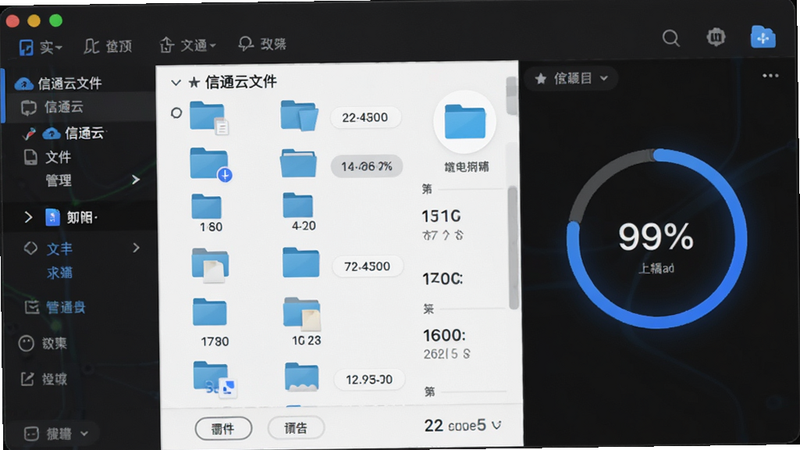This screenshot has width=800, height=450.
Task: Expand the 管理 sidebar chevron
Action: click(x=136, y=180)
